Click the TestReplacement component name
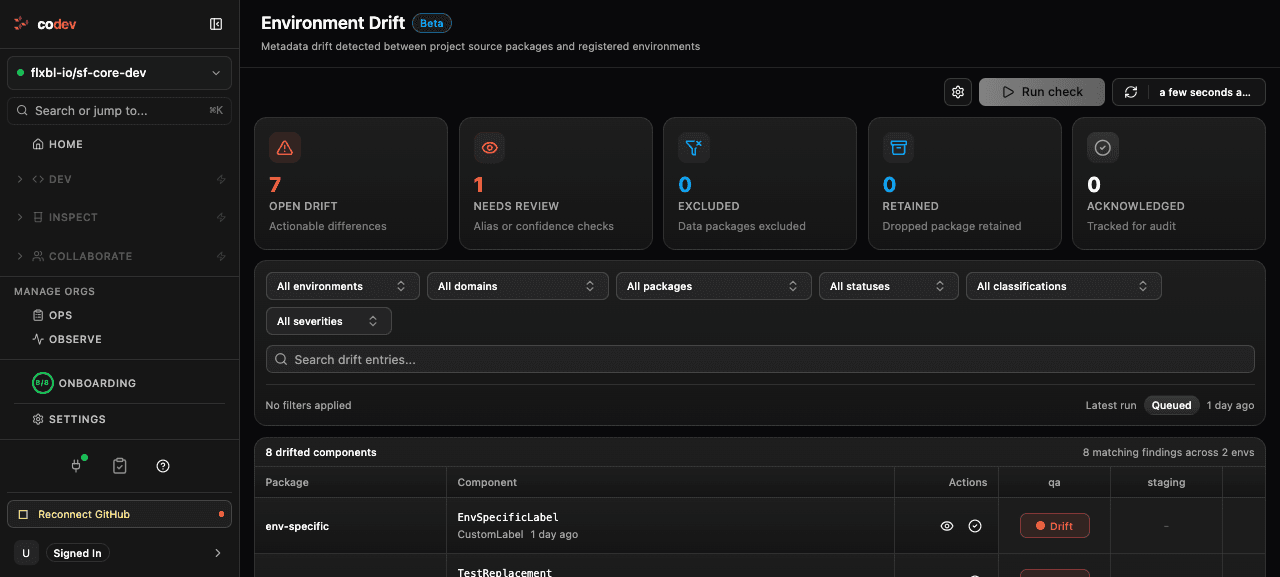1280x577 pixels. pyautogui.click(x=504, y=572)
